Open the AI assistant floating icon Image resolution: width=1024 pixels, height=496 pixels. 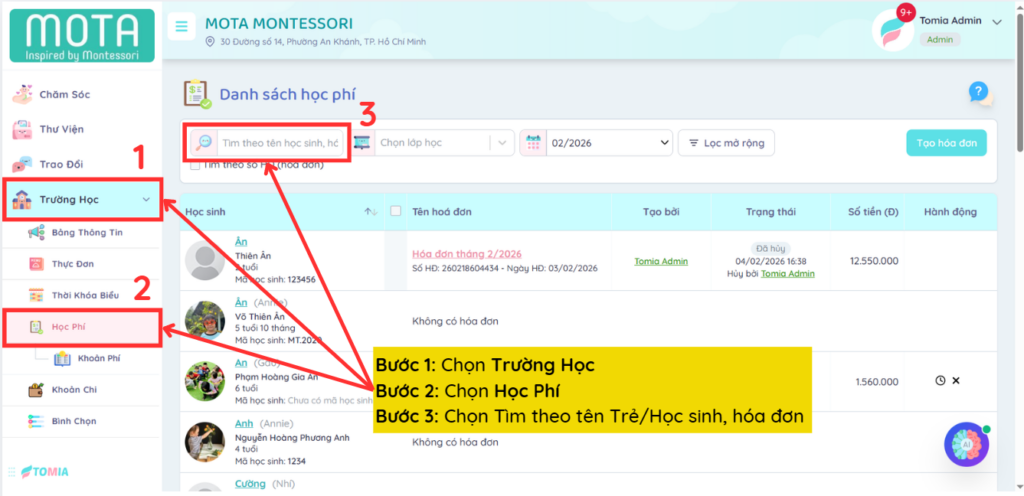pos(967,445)
